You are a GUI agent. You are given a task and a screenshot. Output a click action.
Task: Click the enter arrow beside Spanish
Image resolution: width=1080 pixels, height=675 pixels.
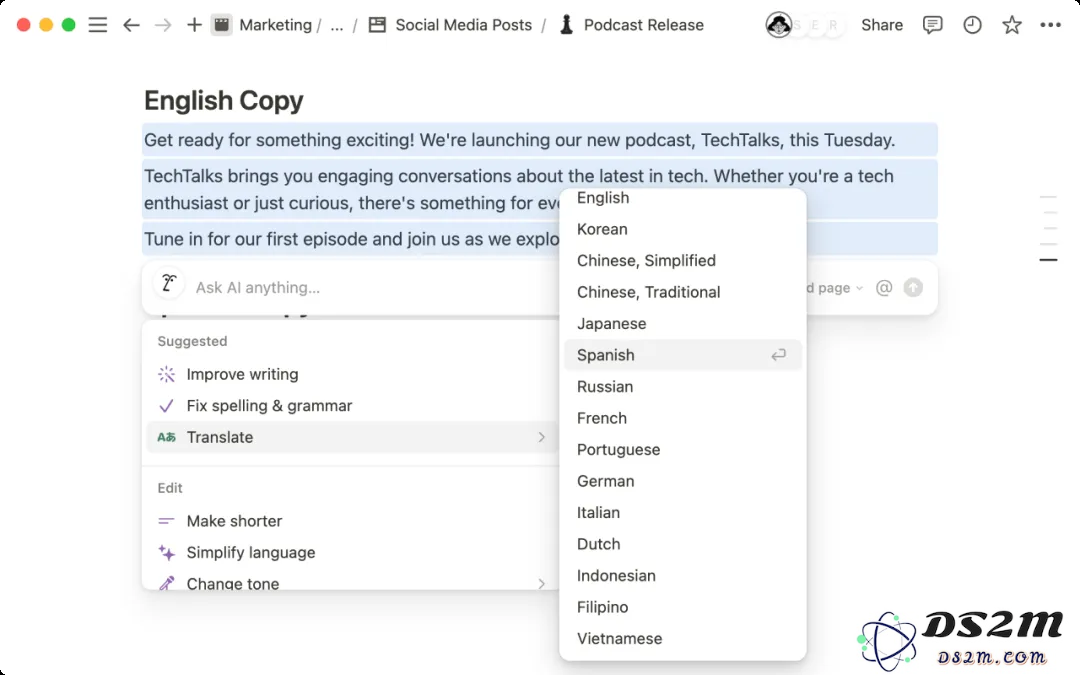(x=778, y=355)
